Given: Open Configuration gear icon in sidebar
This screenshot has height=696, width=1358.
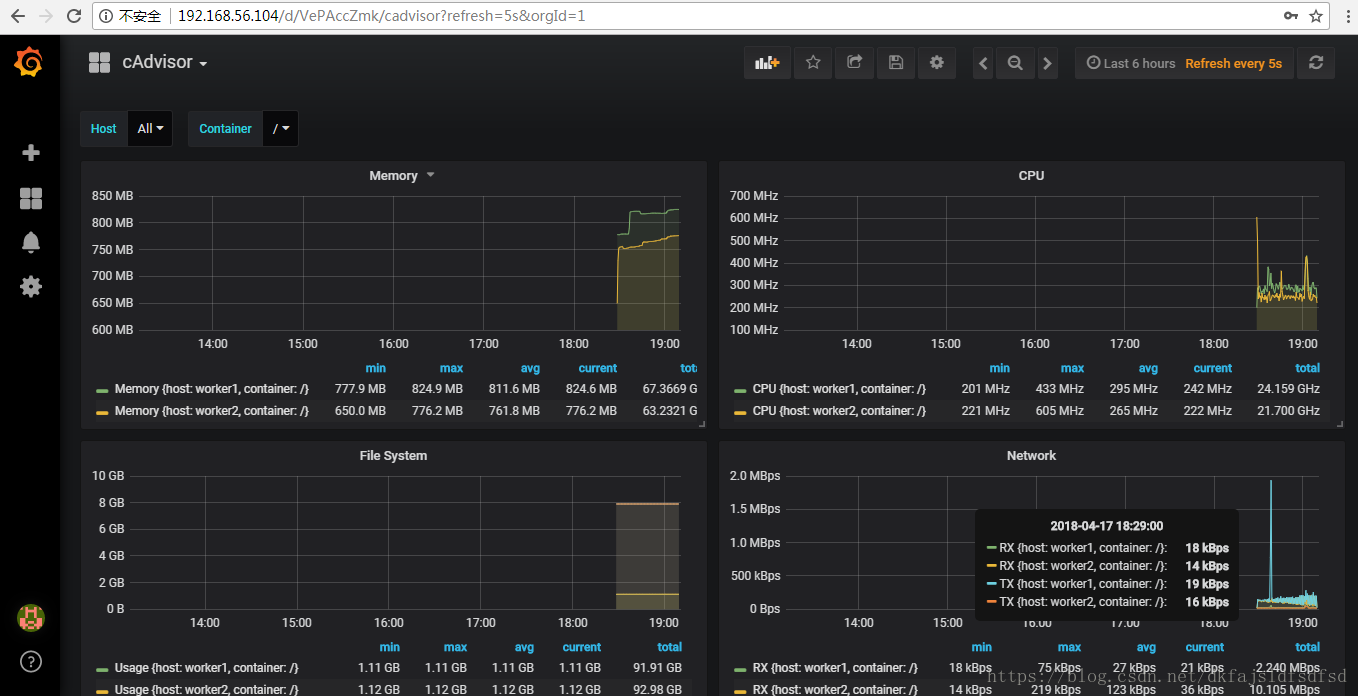Looking at the screenshot, I should 31,286.
